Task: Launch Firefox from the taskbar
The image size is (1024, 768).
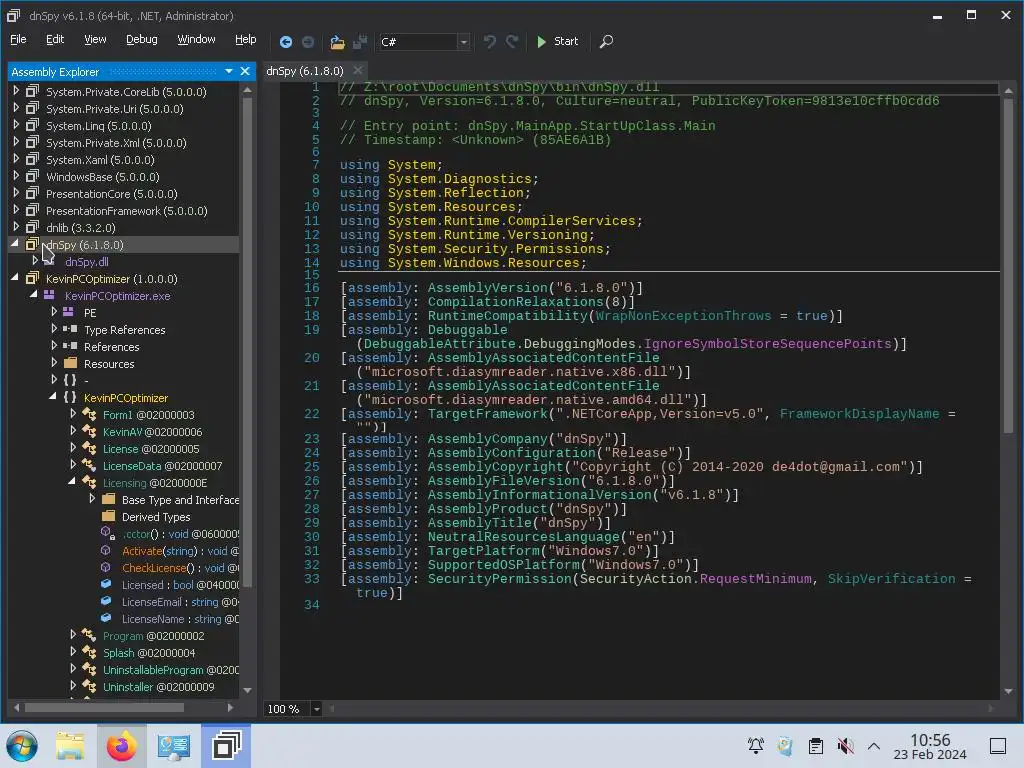Action: (121, 746)
